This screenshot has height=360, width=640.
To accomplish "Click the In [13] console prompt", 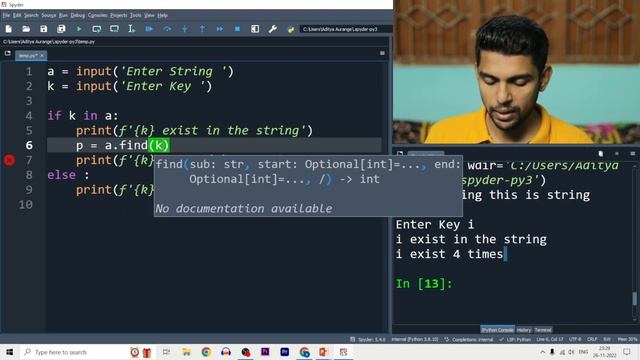I will click(424, 284).
